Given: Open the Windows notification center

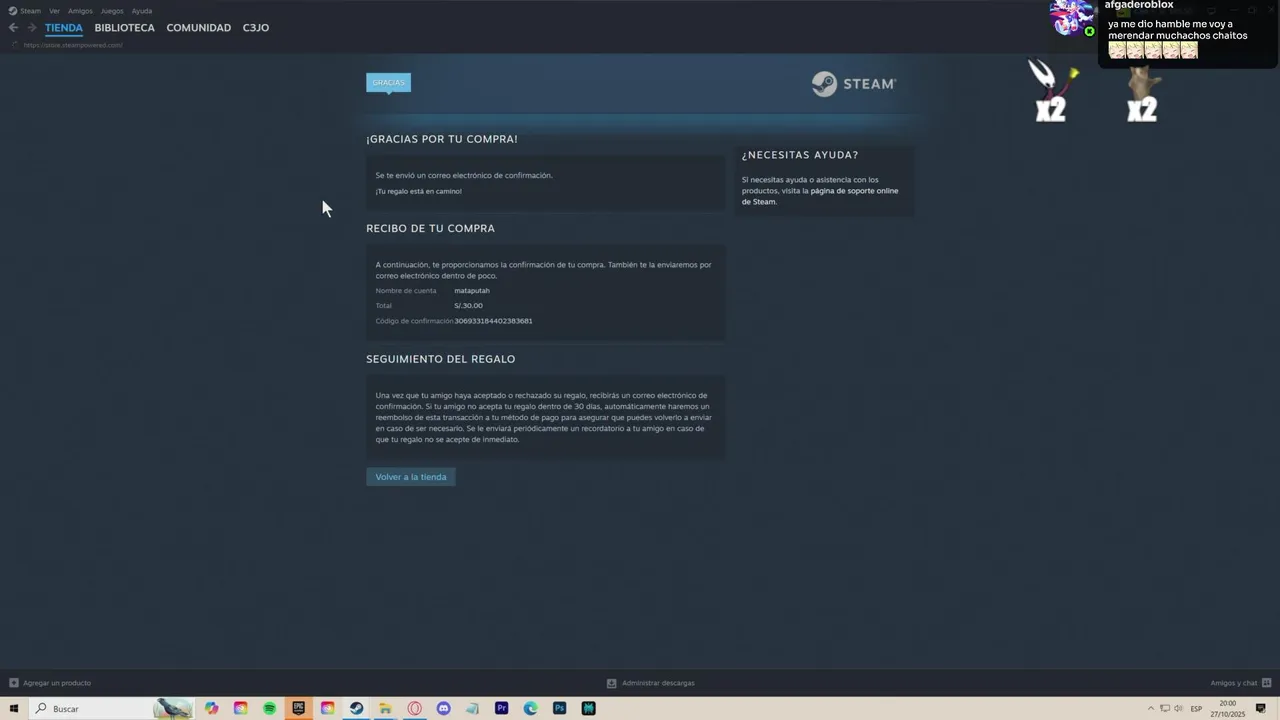Looking at the screenshot, I should click(1261, 708).
